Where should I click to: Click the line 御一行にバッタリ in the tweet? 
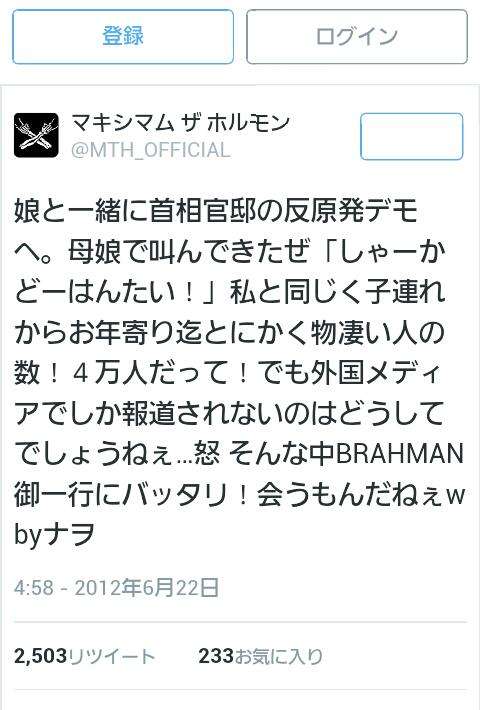pos(121,494)
